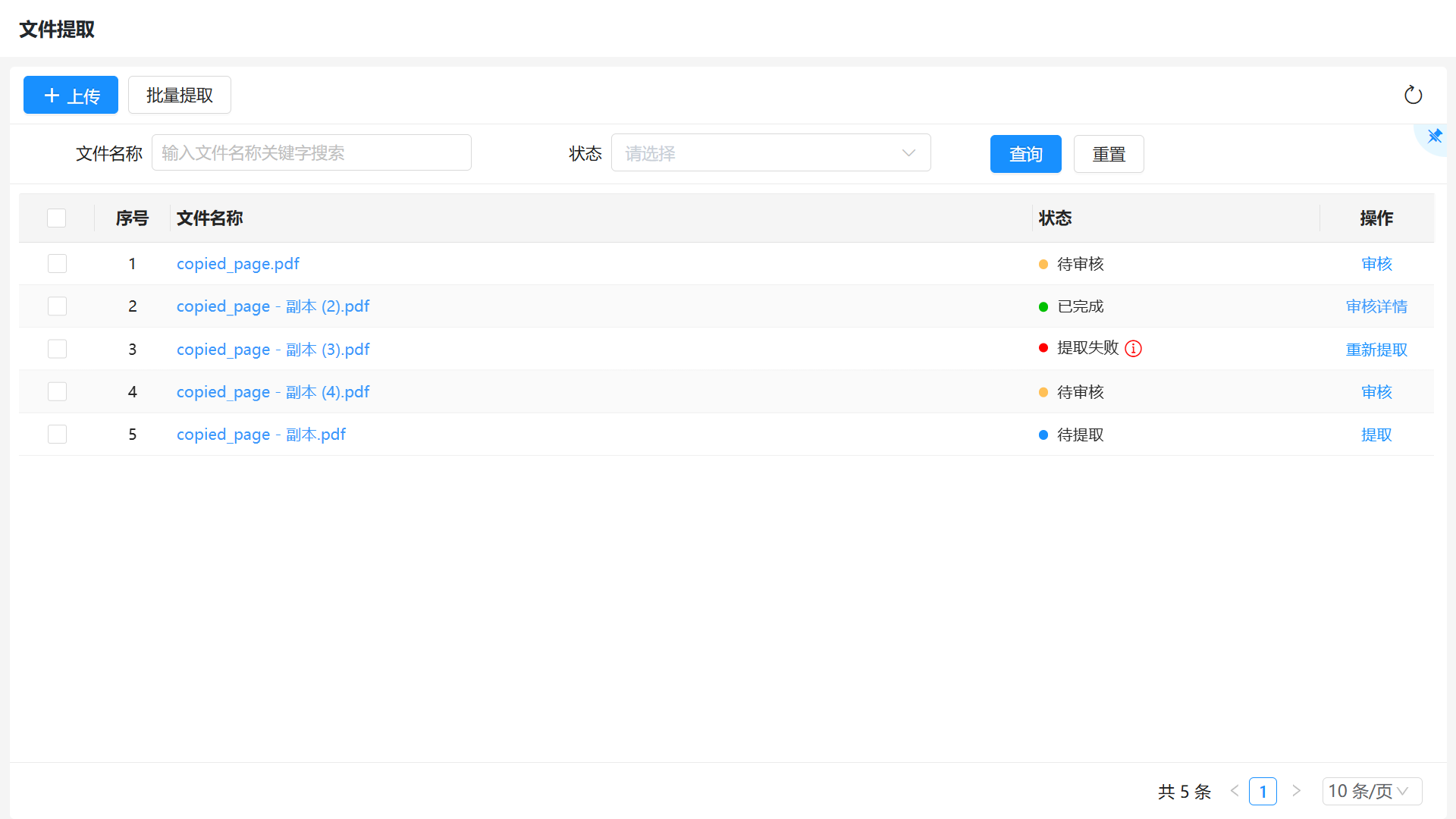Open copied_page - 副本 (2).pdf file link
Screen dimensions: 1456x819
273,306
